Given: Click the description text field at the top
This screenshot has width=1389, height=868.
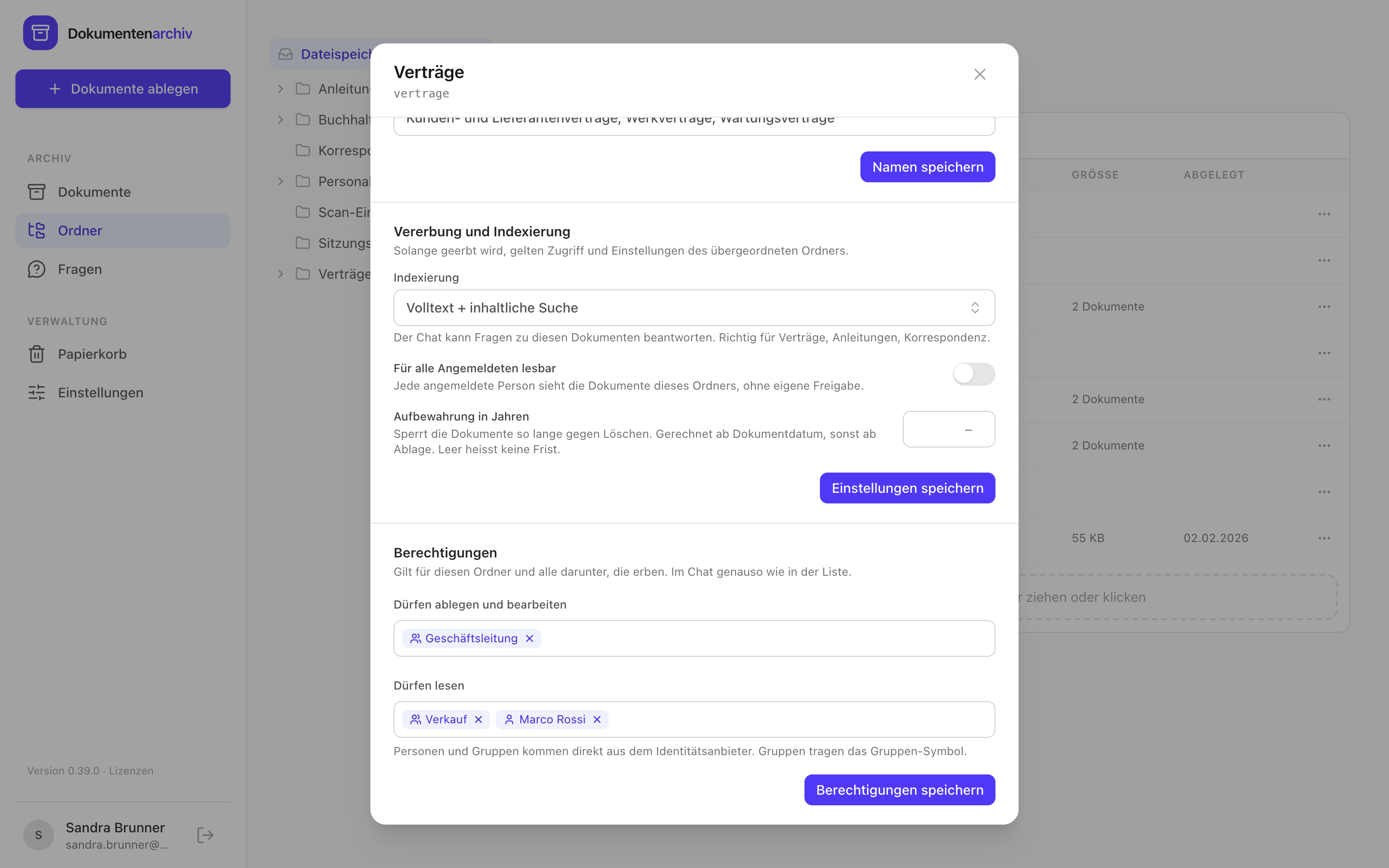Looking at the screenshot, I should tap(694, 126).
